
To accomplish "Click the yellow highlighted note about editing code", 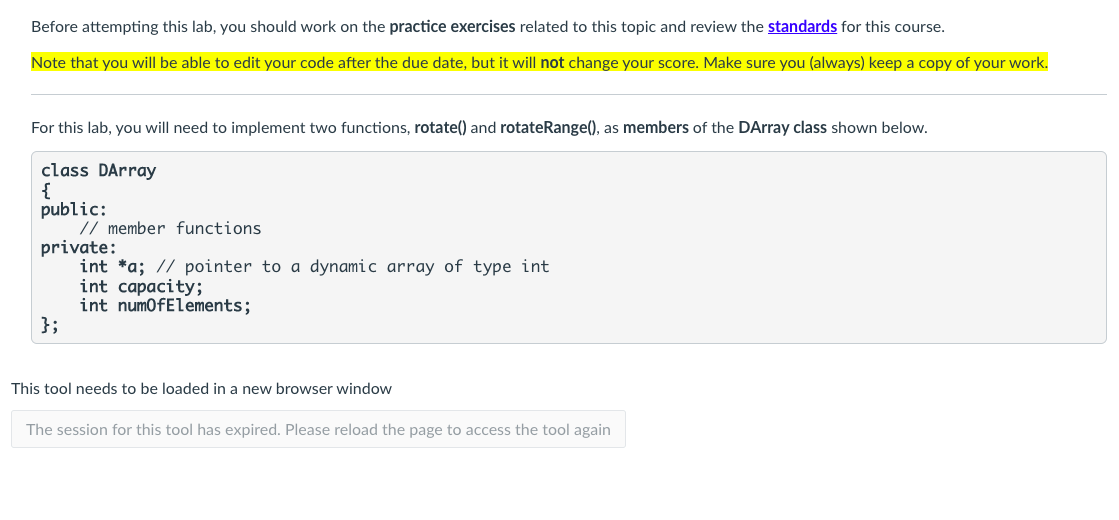I will (x=540, y=63).
